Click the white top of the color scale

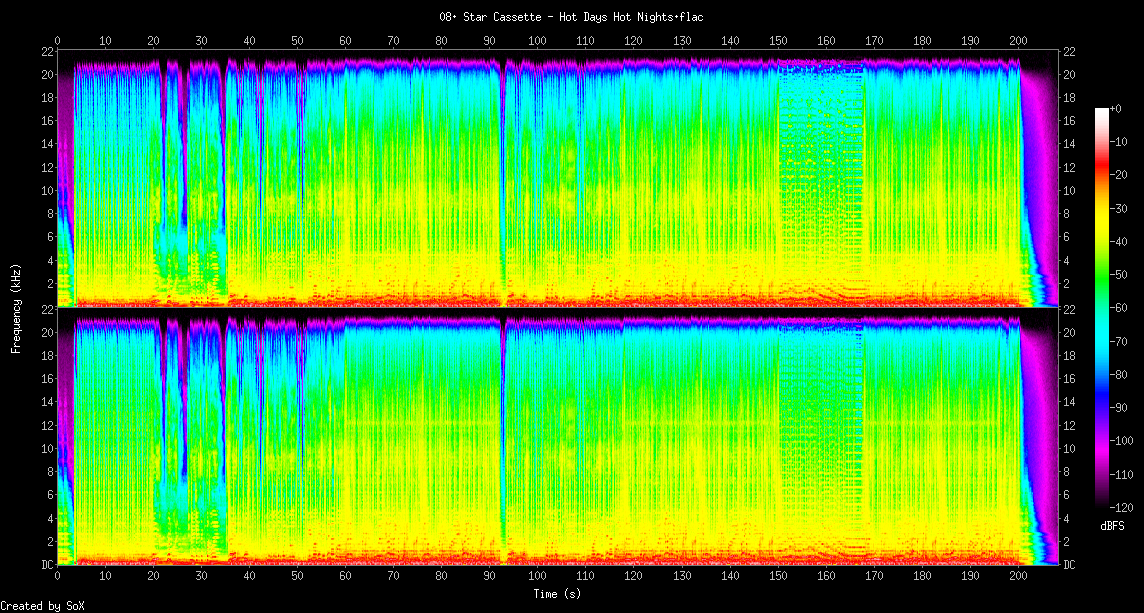pos(1102,111)
